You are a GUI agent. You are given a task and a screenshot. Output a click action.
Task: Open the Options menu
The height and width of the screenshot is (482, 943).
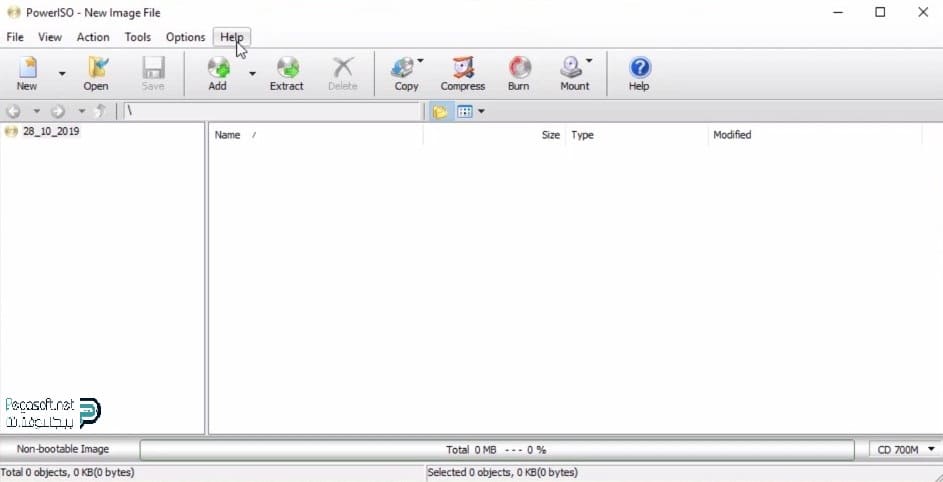185,37
